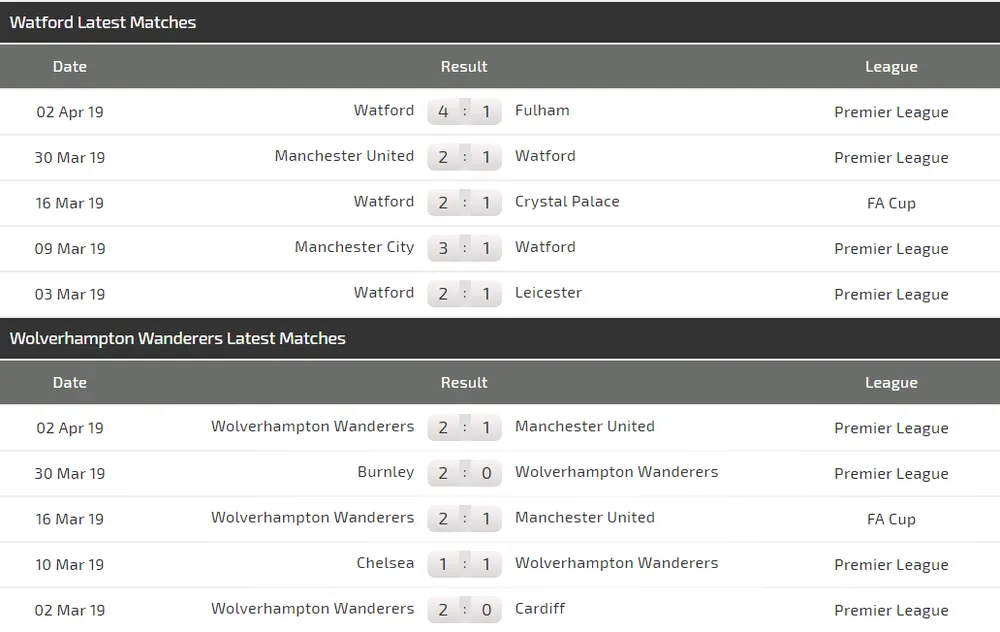
Task: Select Chelsea team name
Action: pyautogui.click(x=385, y=563)
